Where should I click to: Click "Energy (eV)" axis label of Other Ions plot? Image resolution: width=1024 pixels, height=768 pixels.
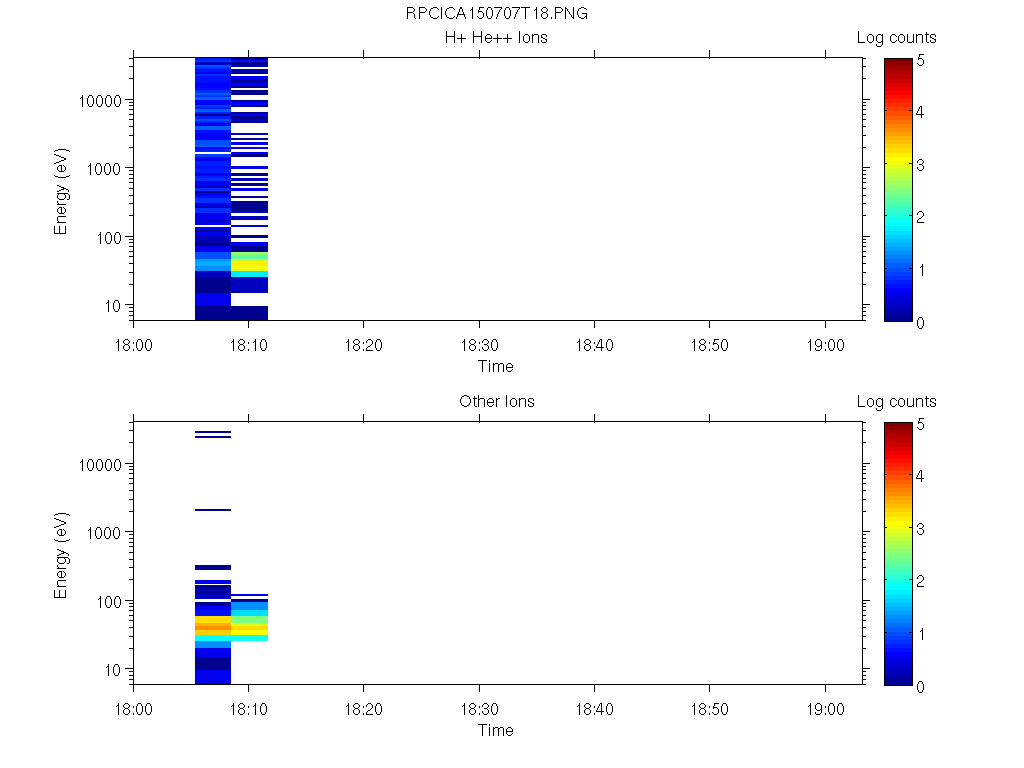point(61,555)
